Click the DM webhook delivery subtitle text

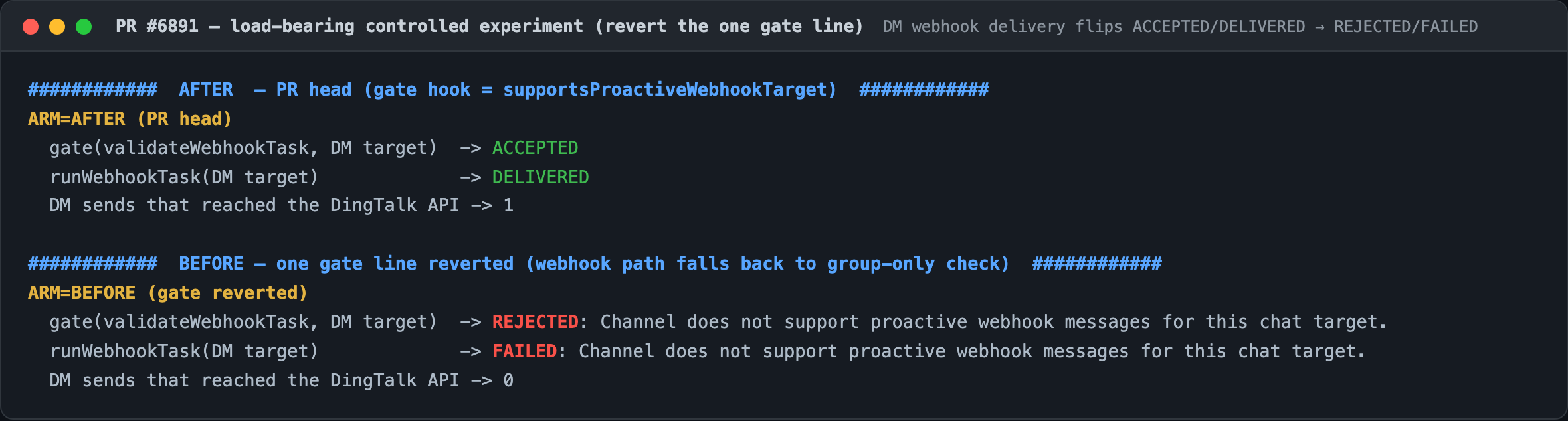click(x=1180, y=27)
